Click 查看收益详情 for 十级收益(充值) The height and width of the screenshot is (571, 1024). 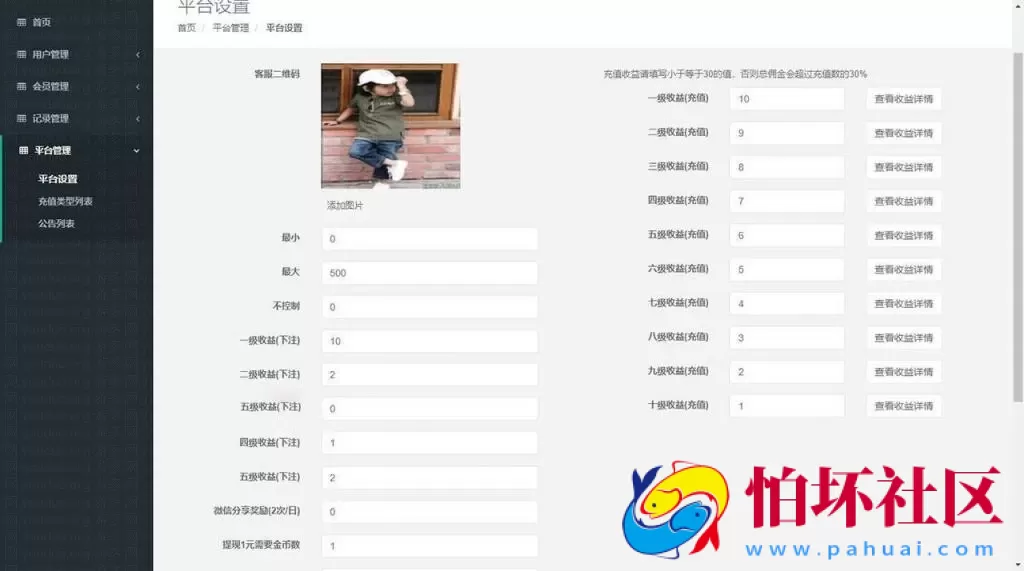[x=904, y=406]
